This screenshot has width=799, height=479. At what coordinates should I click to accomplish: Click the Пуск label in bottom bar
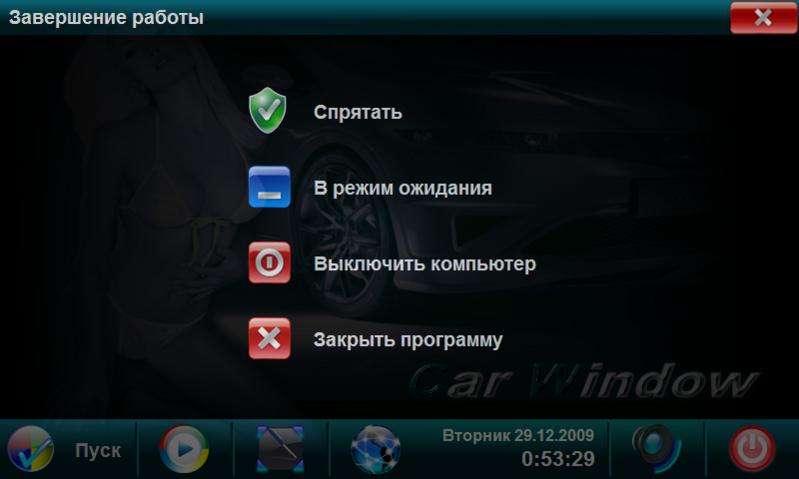tap(98, 450)
